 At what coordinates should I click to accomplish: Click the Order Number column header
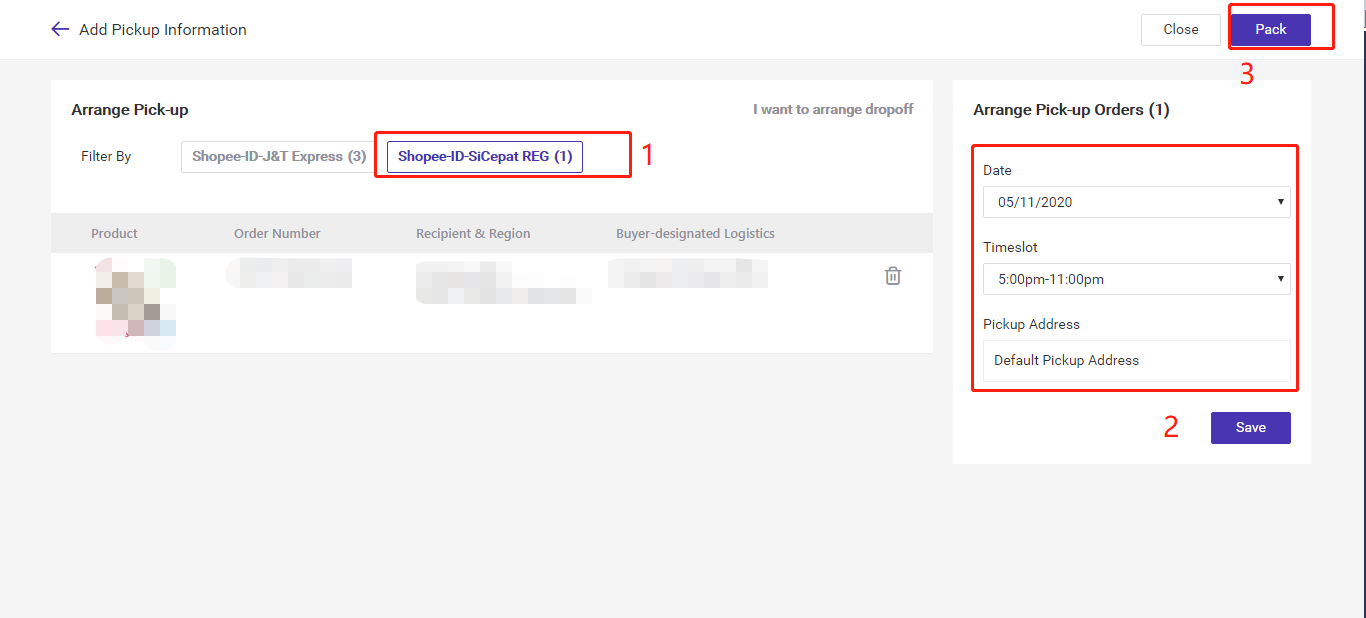click(277, 233)
